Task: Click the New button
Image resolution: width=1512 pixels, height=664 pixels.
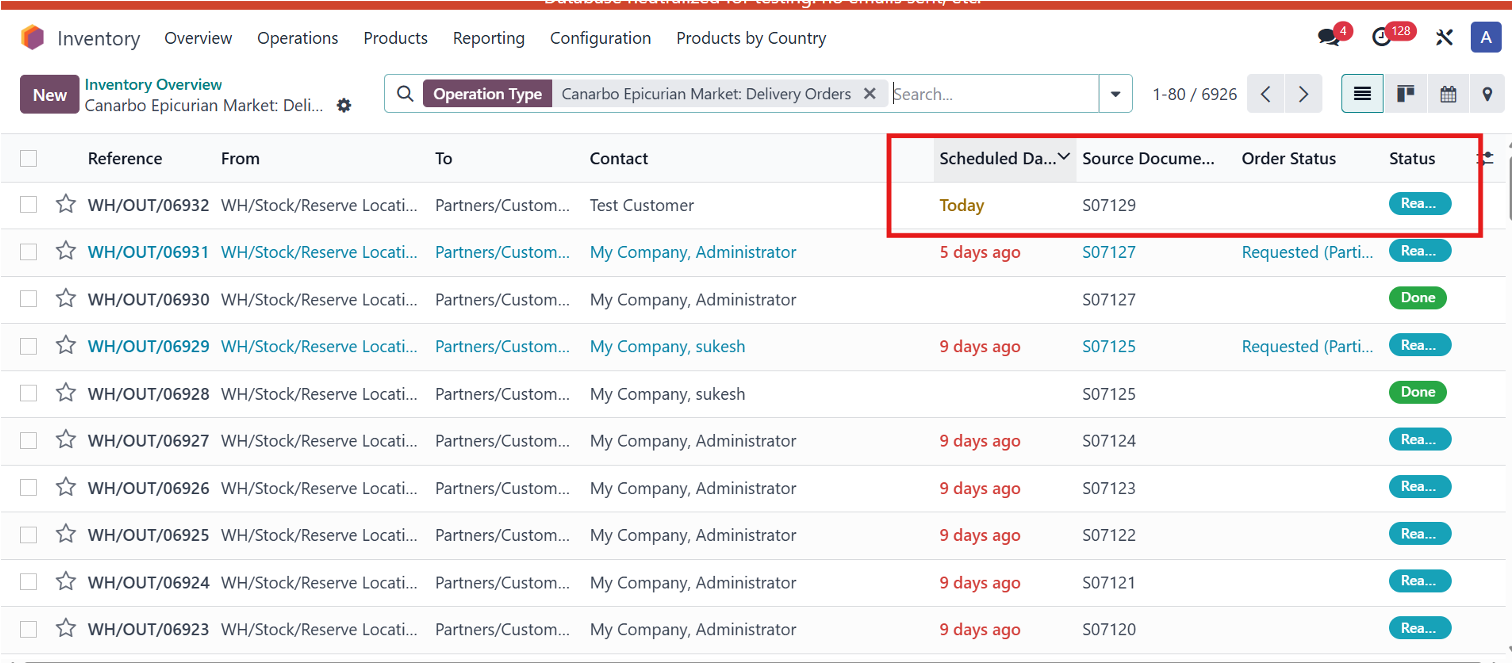Action: pos(49,94)
